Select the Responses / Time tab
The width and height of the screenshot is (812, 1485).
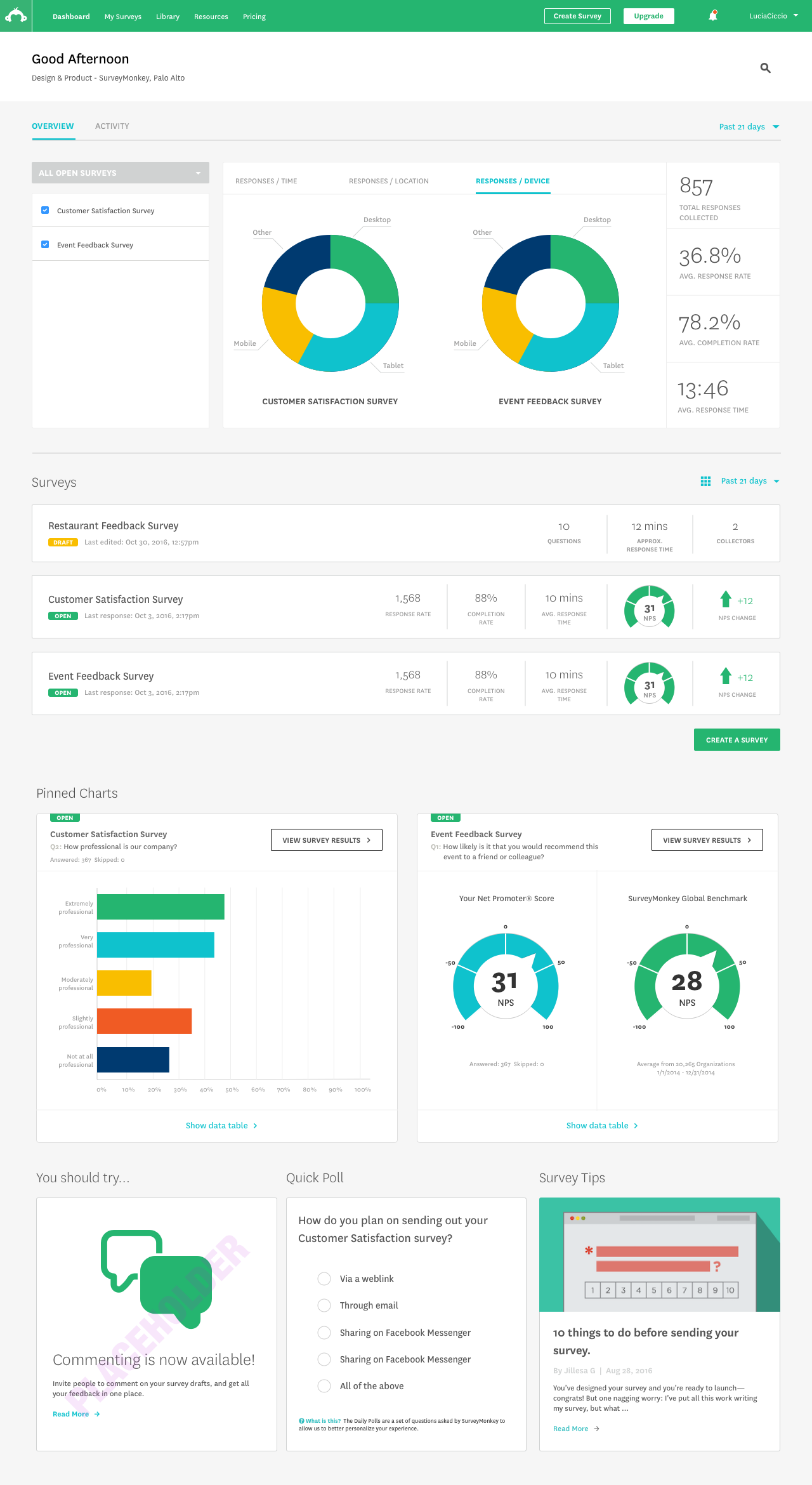pos(266,181)
